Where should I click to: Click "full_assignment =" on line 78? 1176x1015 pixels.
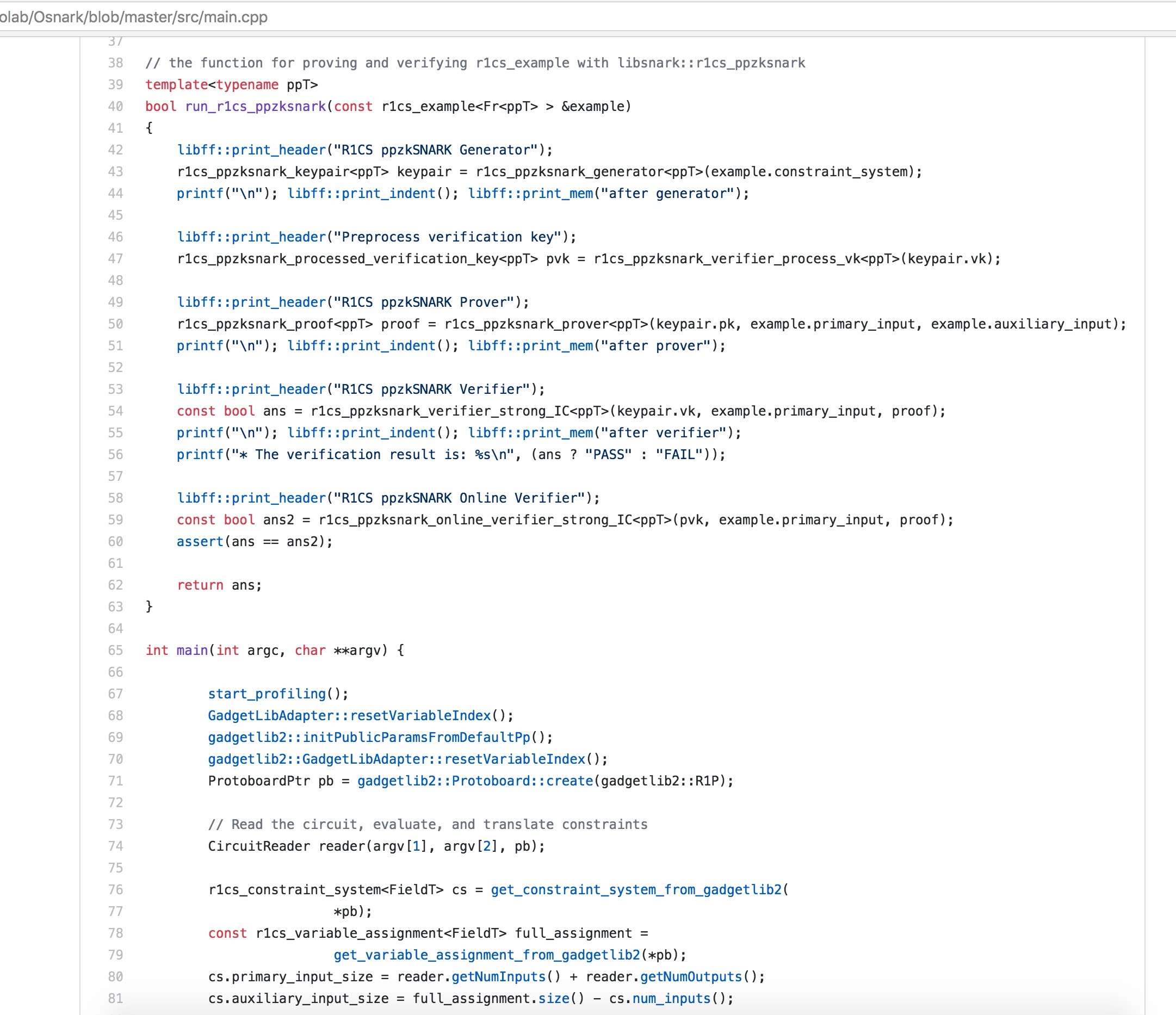(x=582, y=933)
